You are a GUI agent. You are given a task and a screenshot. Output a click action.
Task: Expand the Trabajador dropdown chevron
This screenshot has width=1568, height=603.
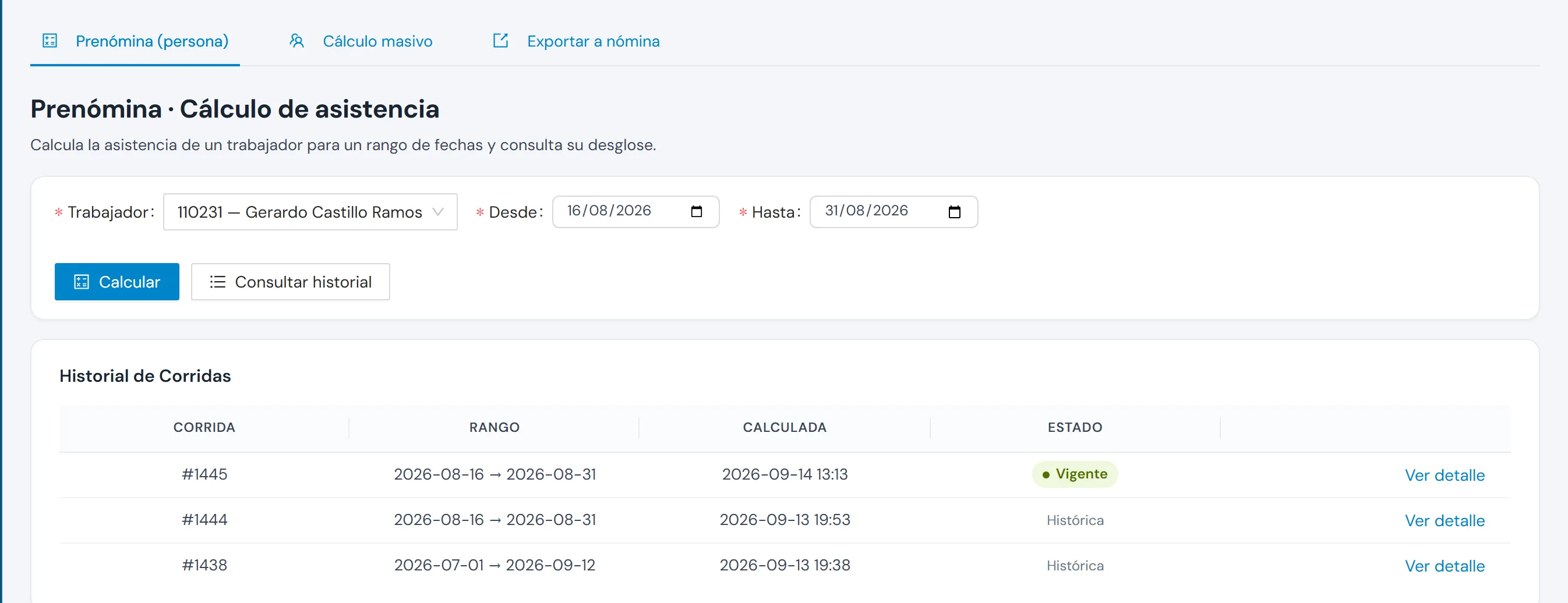click(437, 212)
